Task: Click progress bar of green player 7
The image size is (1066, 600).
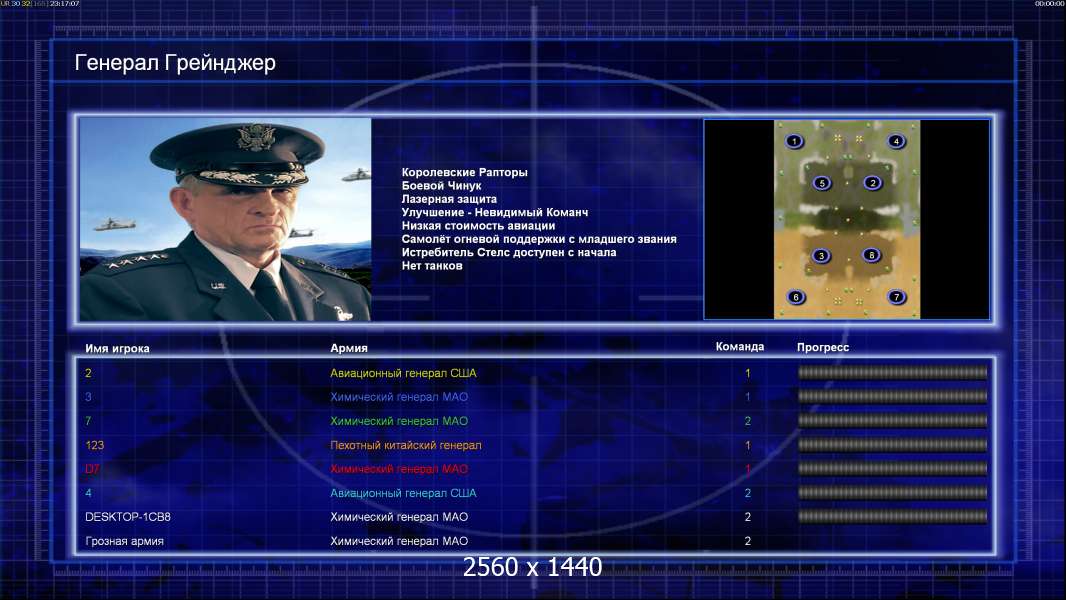Action: point(893,421)
